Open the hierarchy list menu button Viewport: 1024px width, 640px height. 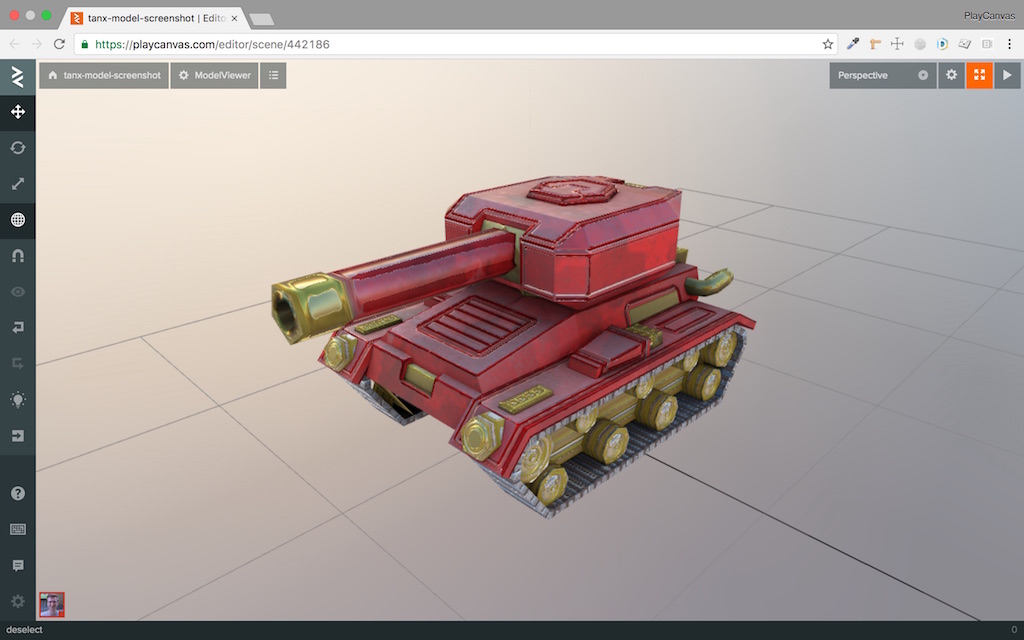click(x=273, y=75)
